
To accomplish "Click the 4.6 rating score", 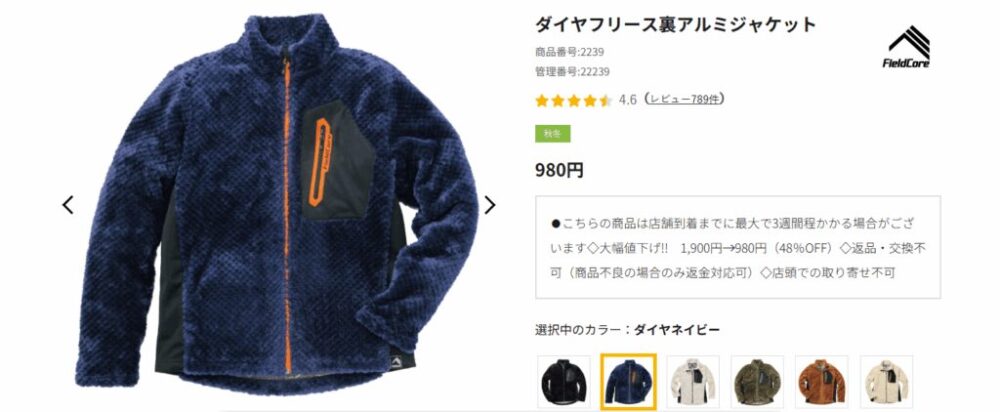I will click(628, 100).
